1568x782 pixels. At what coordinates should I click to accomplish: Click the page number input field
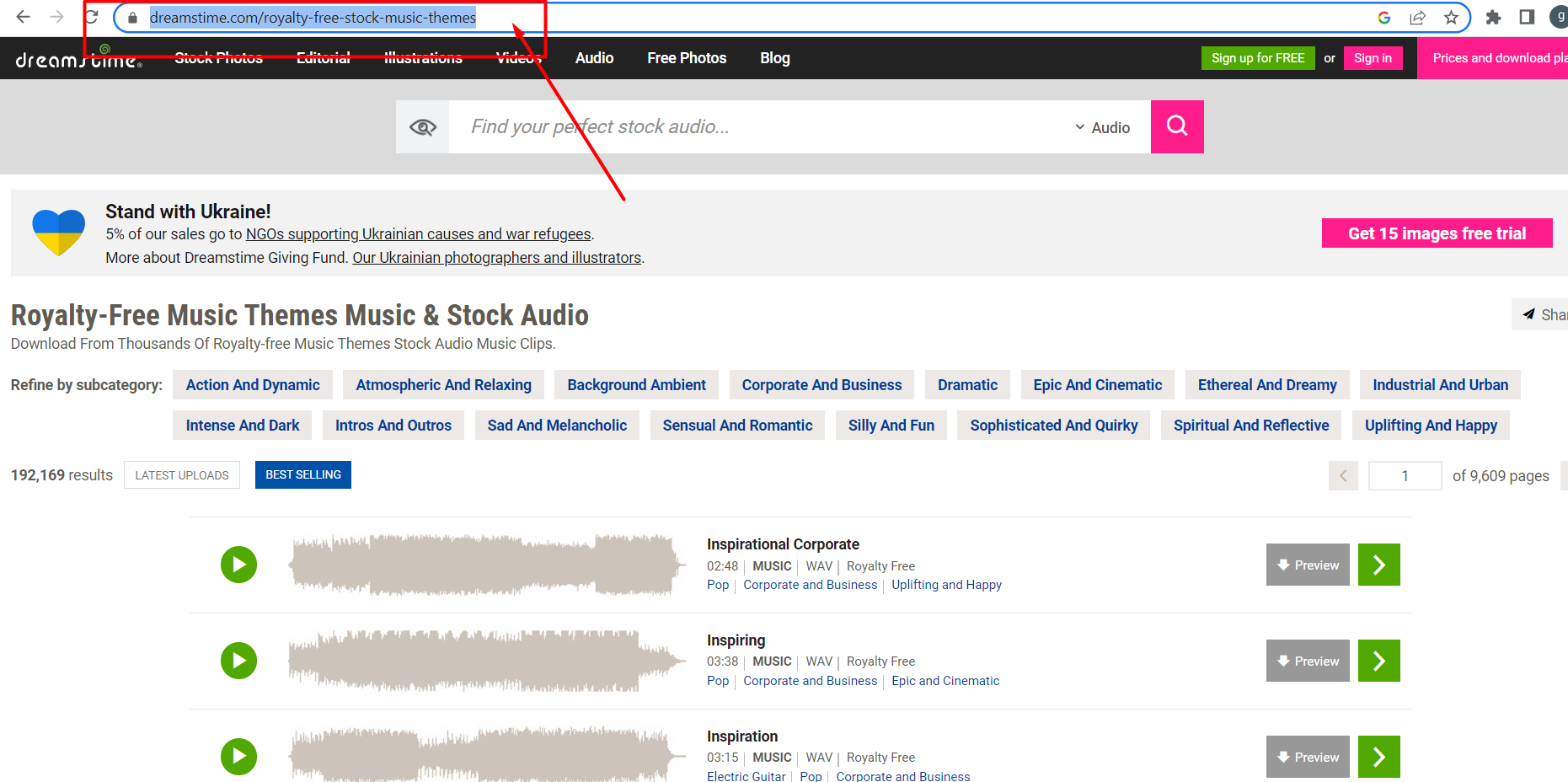click(x=1405, y=476)
